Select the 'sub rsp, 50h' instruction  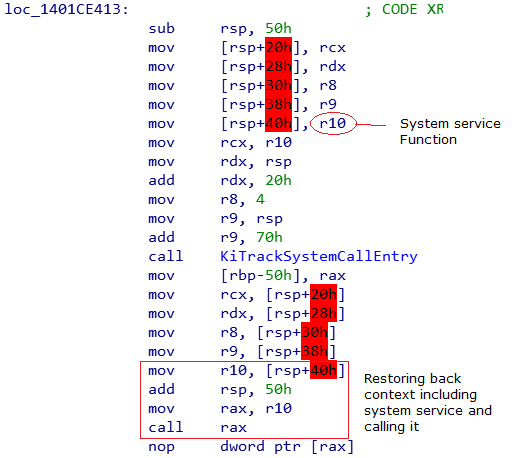tap(220, 29)
